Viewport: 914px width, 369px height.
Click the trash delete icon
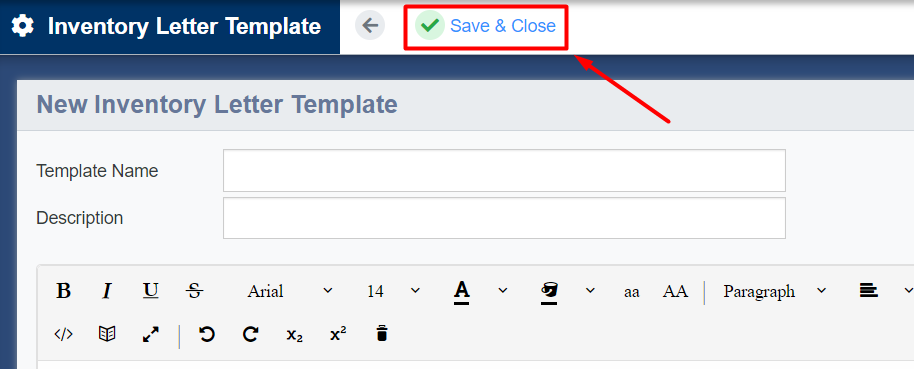382,334
